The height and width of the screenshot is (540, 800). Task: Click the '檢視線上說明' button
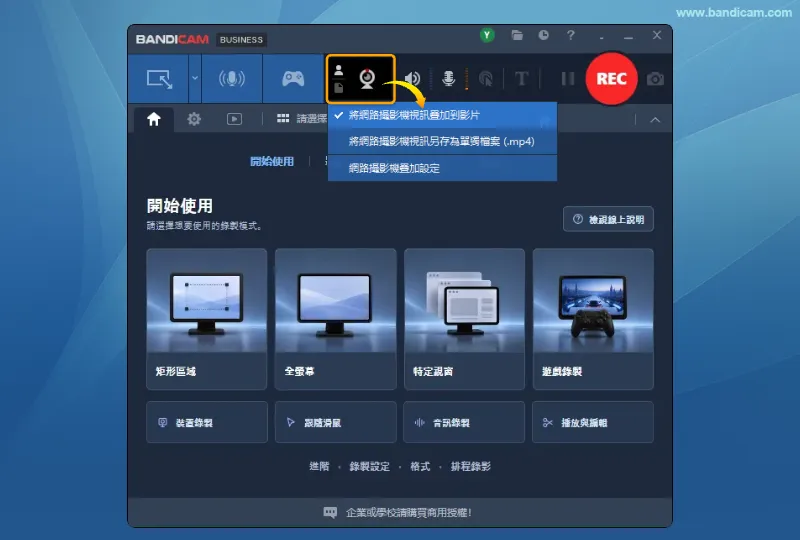click(608, 219)
